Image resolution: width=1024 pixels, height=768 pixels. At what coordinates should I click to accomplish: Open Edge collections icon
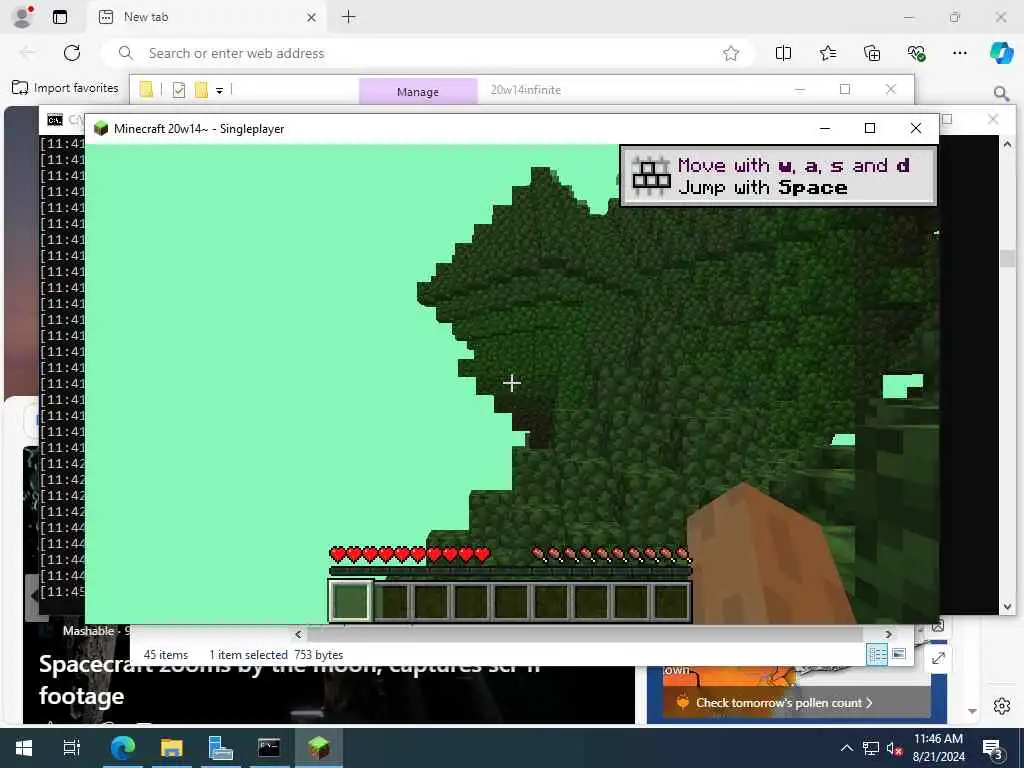872,54
